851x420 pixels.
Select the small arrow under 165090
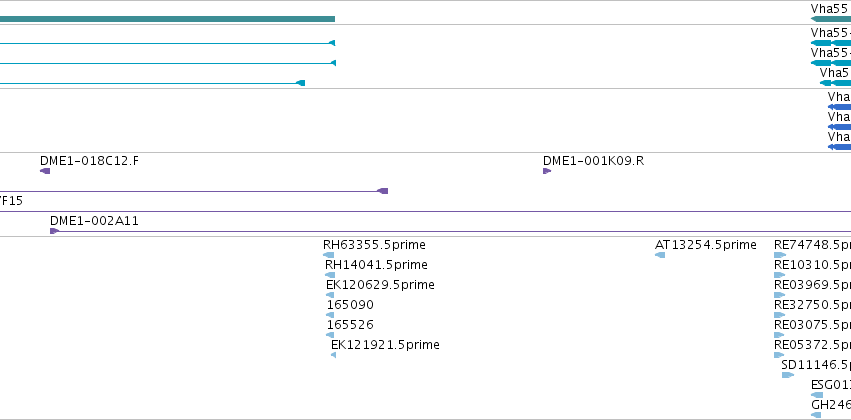[x=330, y=315]
